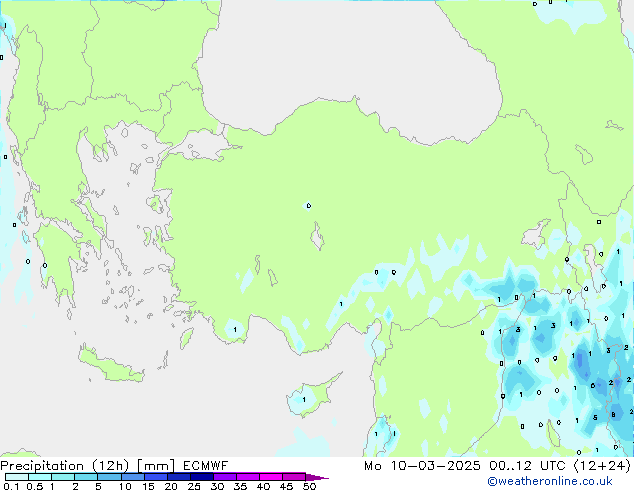Click the 15–20 mm legend swatch
The width and height of the screenshot is (634, 490).
click(x=156, y=477)
